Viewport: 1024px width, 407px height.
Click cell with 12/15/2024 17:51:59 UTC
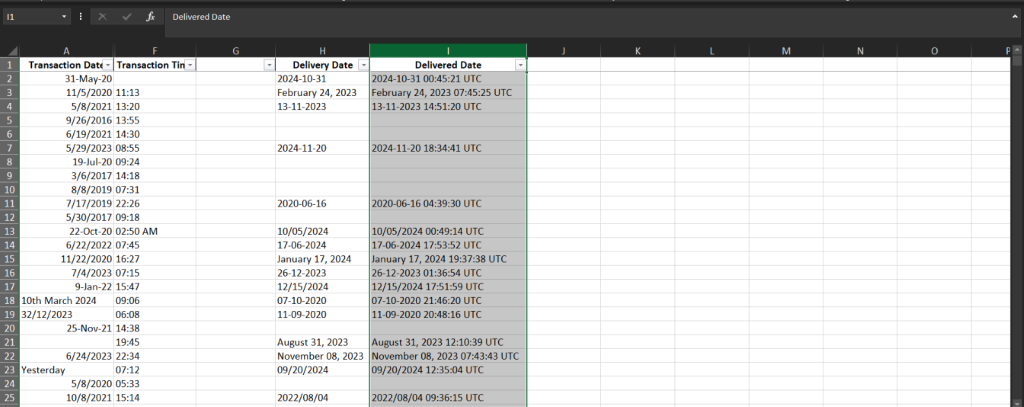[x=448, y=287]
